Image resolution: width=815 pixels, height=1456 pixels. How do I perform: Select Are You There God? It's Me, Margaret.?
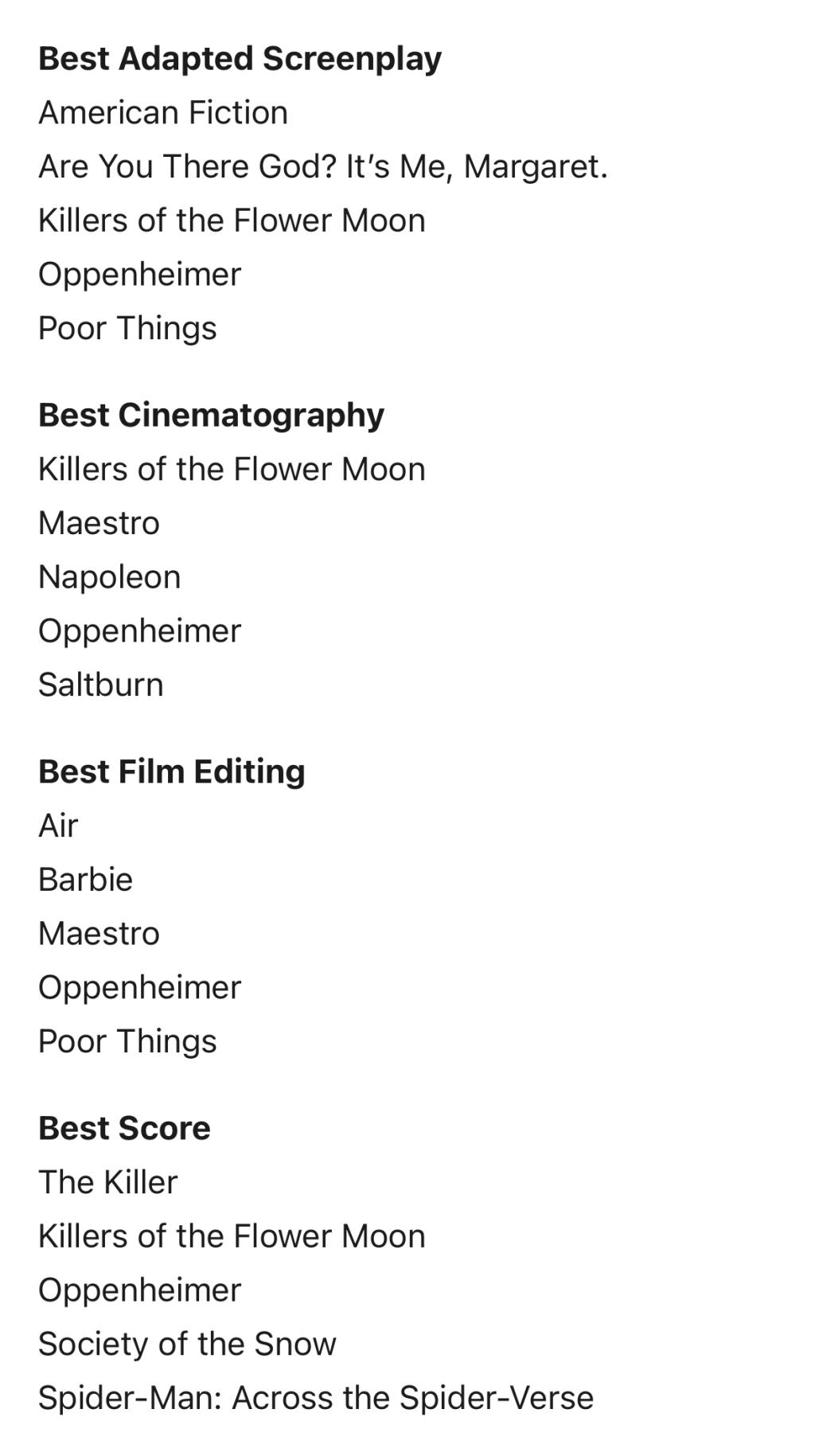[323, 167]
